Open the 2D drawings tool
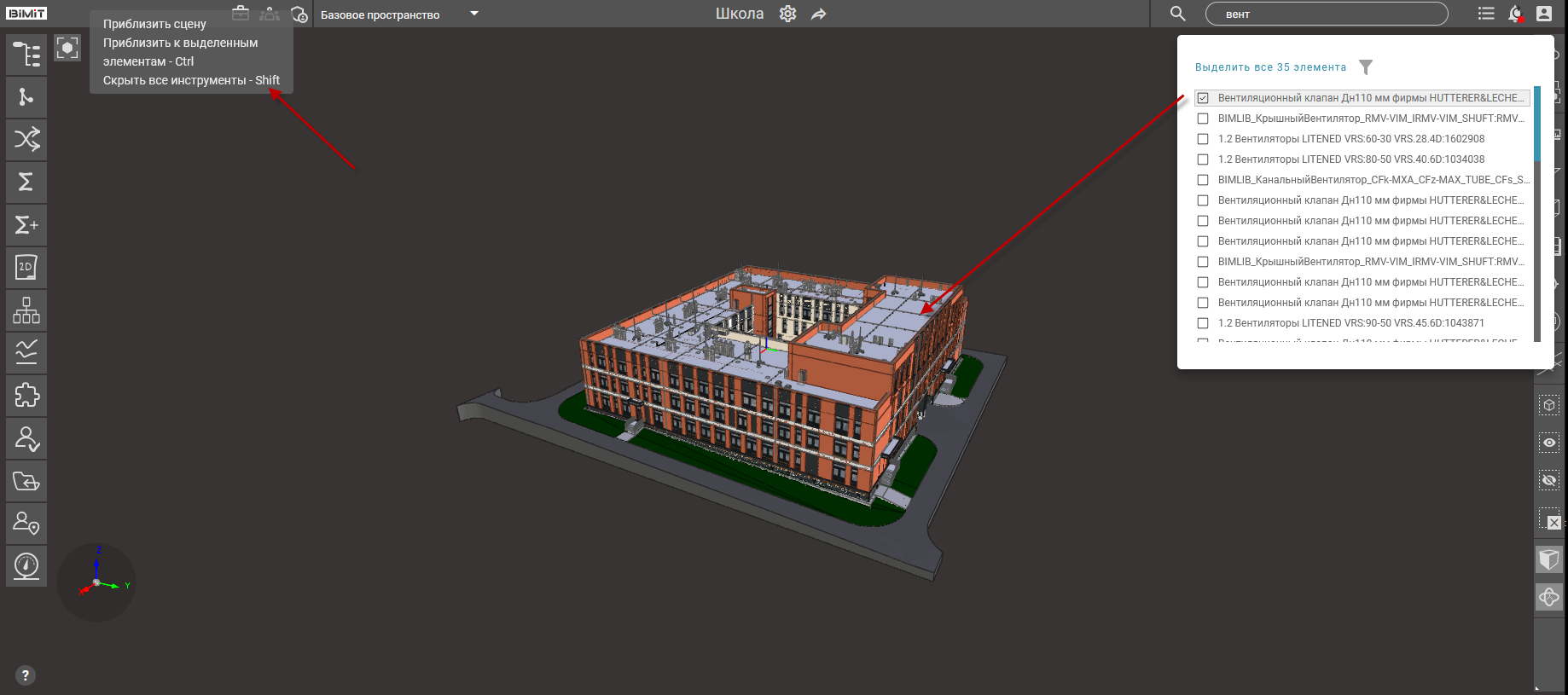This screenshot has height=695, width=1568. coord(26,268)
